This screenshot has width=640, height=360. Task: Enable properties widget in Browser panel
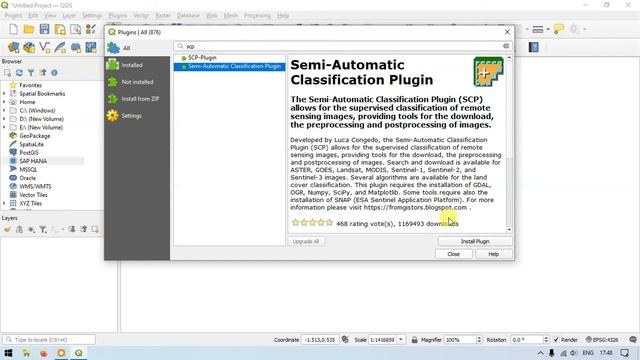(54, 73)
